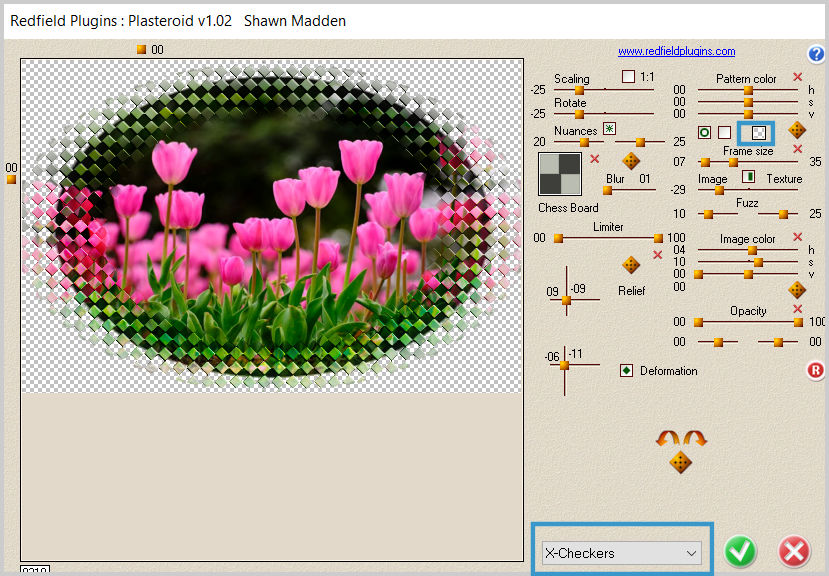Open the X-Checkers preset dropdown
This screenshot has height=576, width=829.
tap(622, 553)
